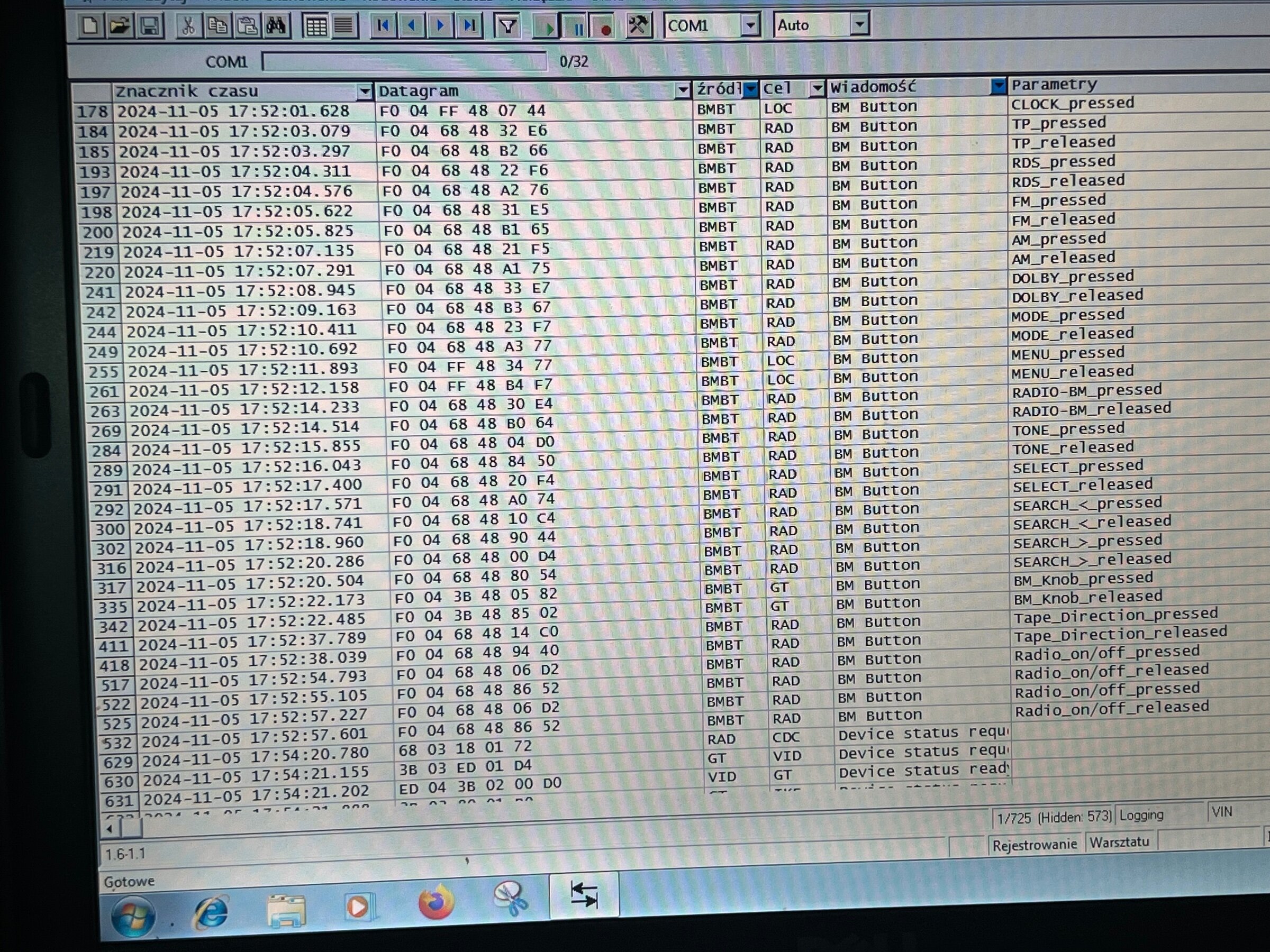This screenshot has height=952, width=1270.
Task: Open a file with the folder icon
Action: tap(120, 26)
